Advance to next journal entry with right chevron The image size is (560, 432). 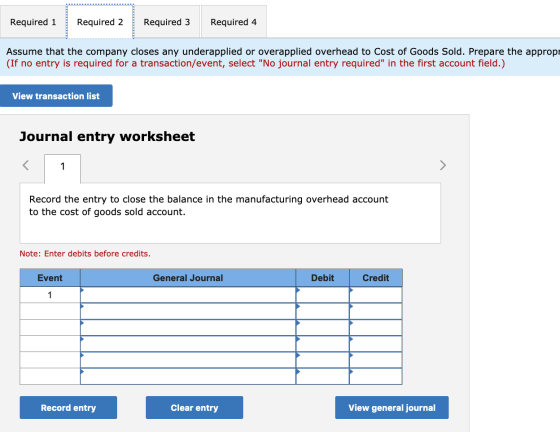(x=443, y=165)
